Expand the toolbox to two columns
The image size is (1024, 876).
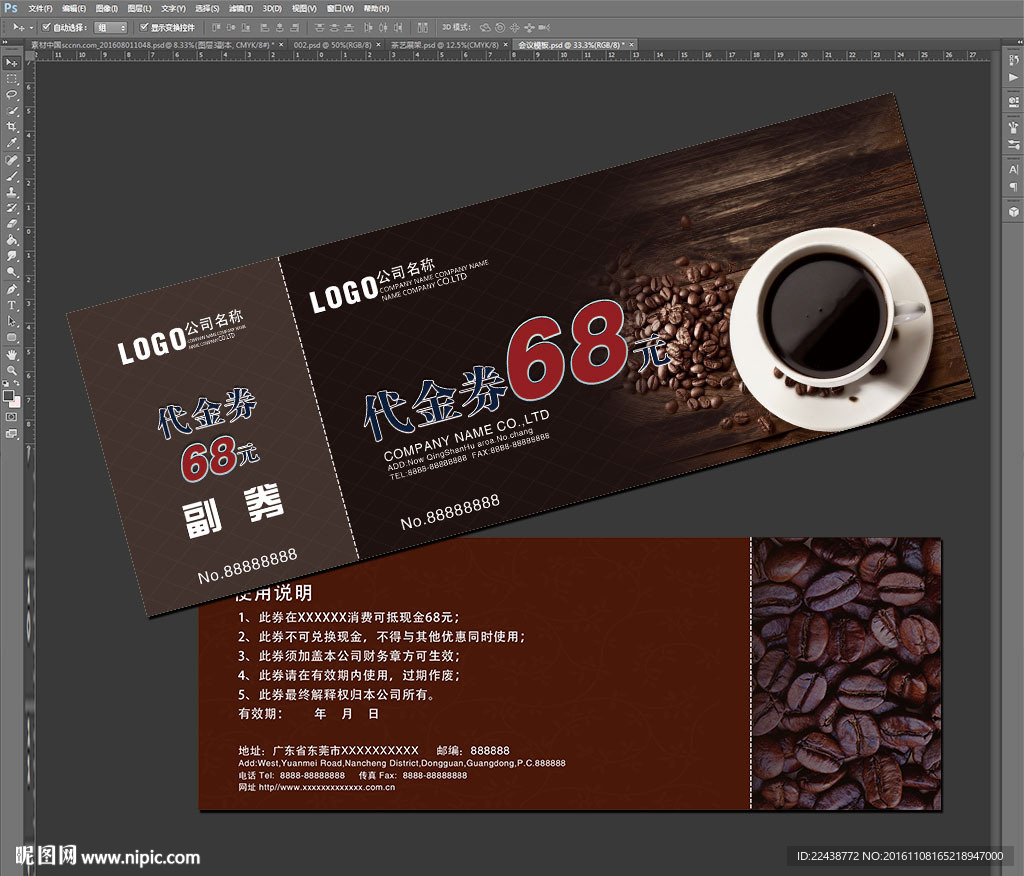point(5,42)
